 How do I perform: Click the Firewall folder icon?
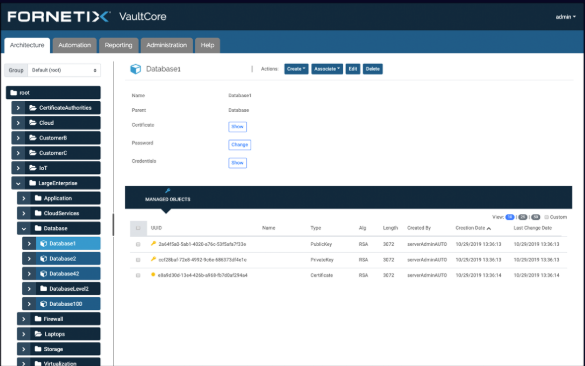pos(38,319)
